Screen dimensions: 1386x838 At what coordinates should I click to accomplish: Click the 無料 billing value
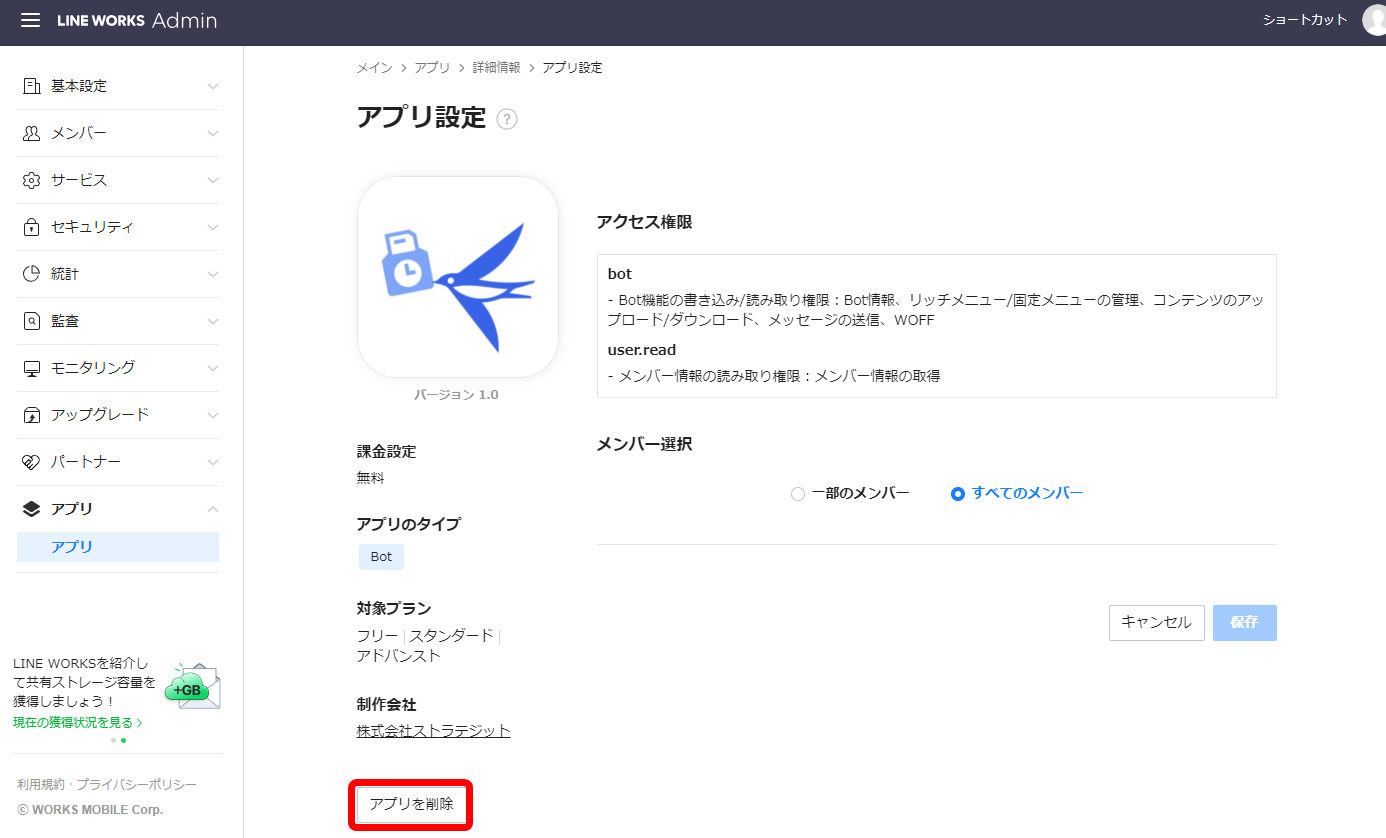point(370,478)
